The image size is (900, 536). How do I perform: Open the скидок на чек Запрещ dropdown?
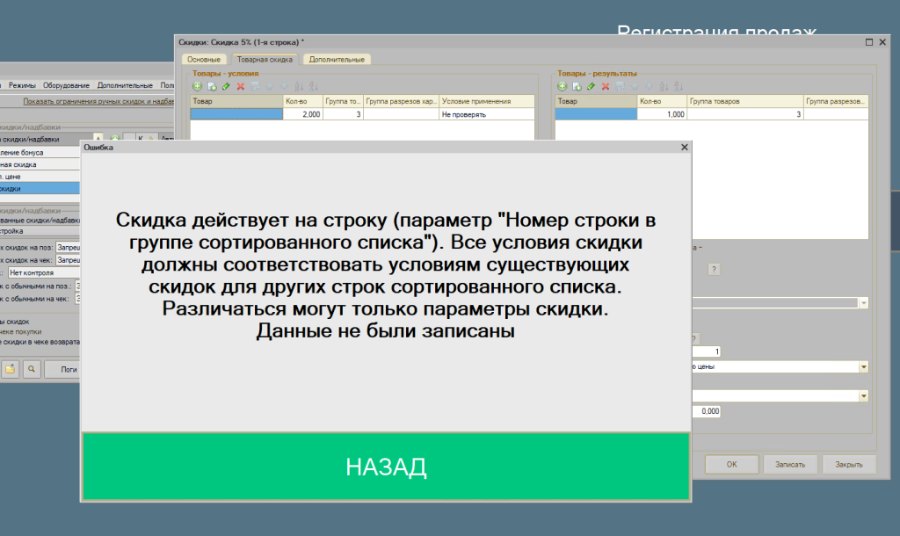(68, 260)
